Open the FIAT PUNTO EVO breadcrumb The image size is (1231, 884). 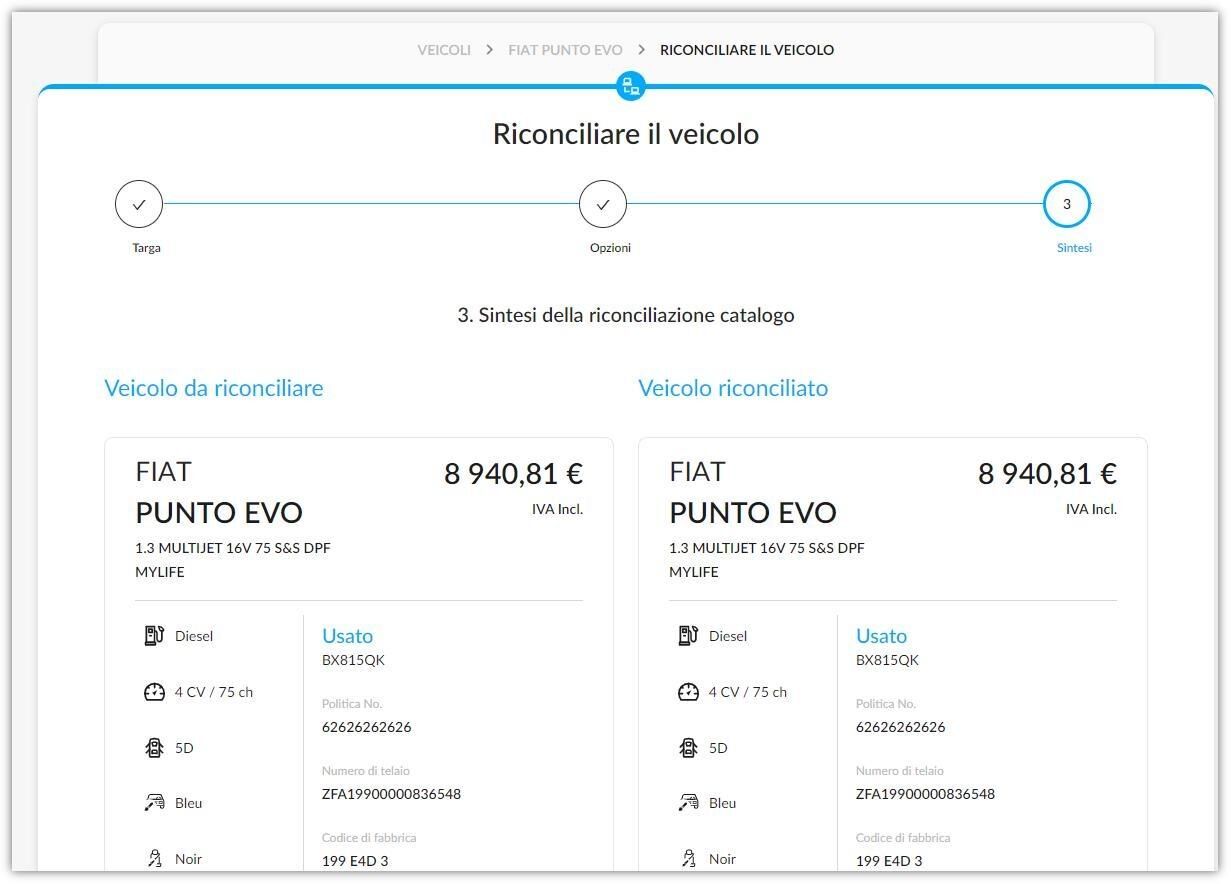565,50
